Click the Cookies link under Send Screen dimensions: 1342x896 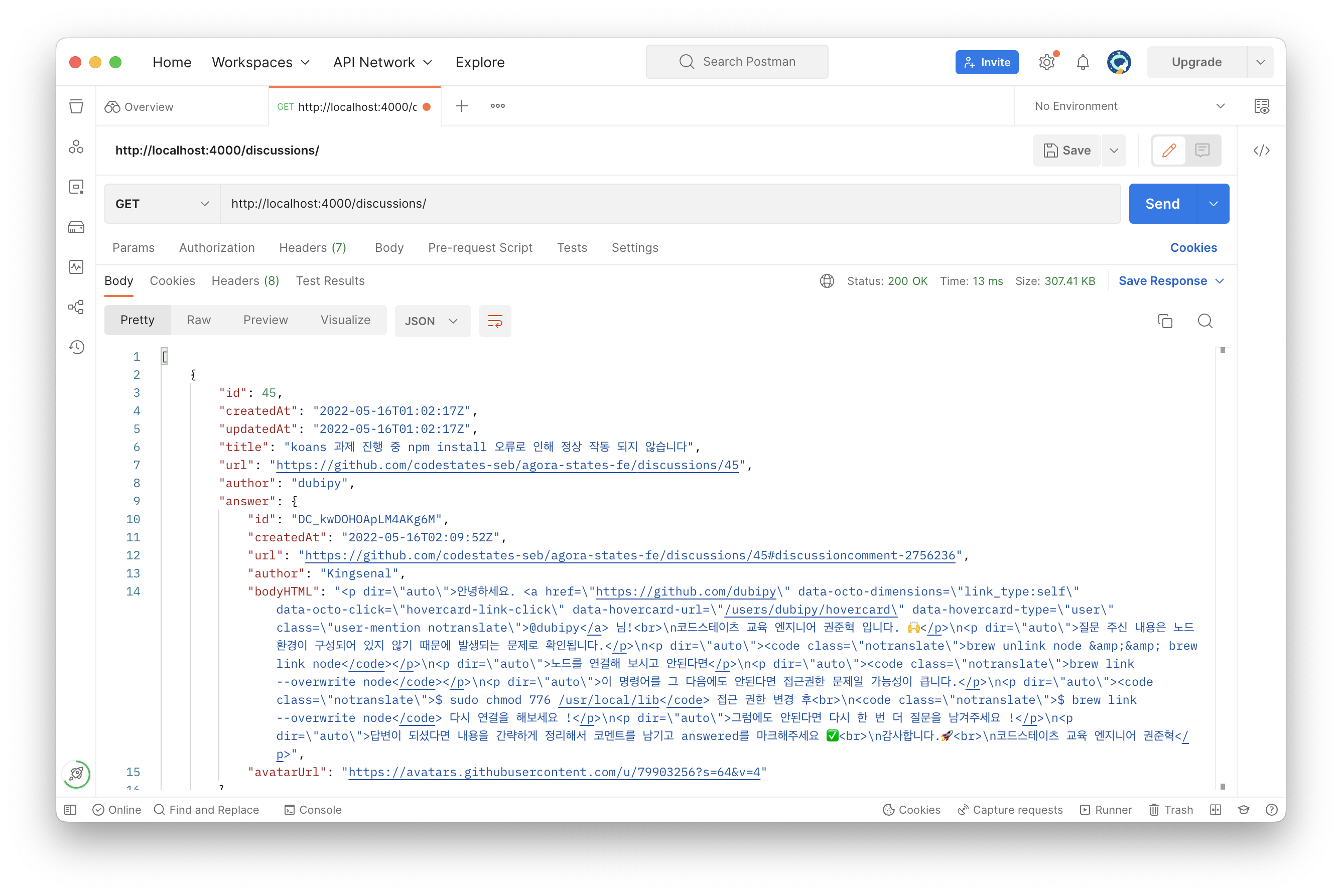[1193, 247]
